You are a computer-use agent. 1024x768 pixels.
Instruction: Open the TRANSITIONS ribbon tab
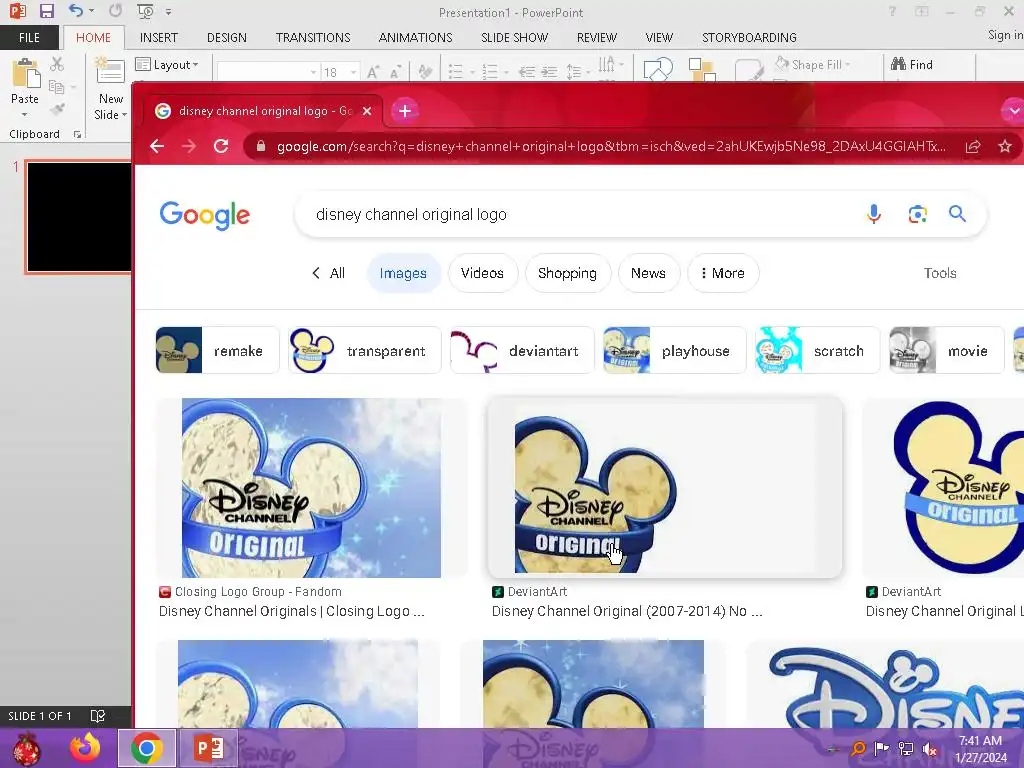[313, 37]
